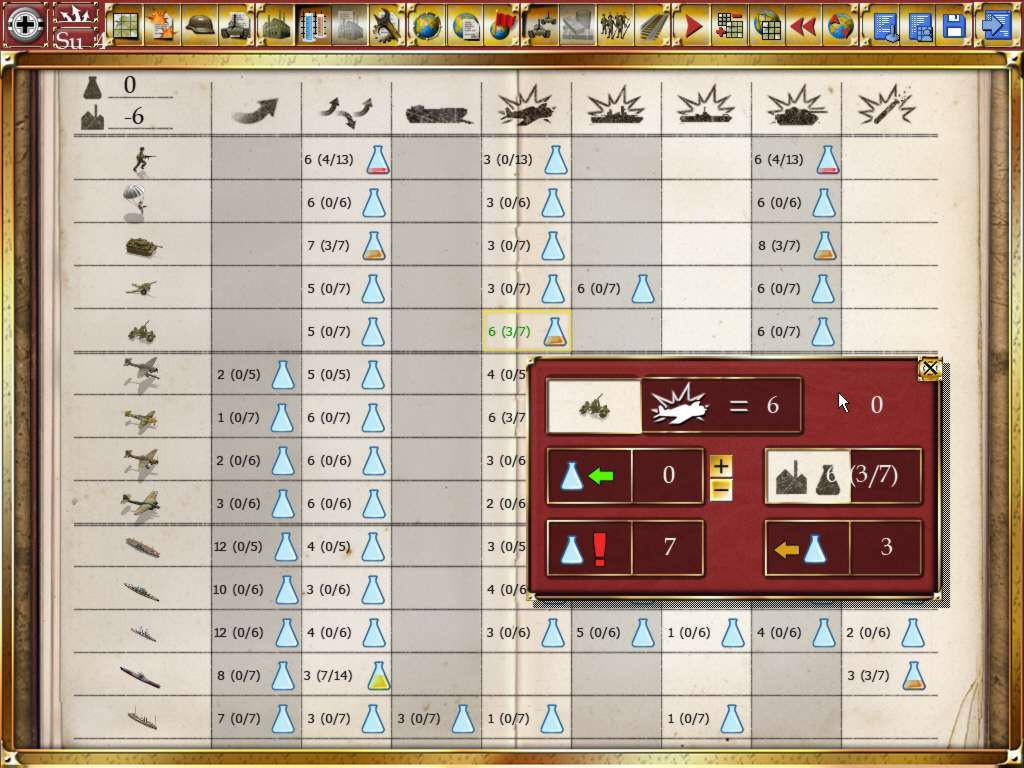The height and width of the screenshot is (768, 1024).
Task: Click flask beside 3 (0/7) in transport row third column
Action: (x=463, y=718)
